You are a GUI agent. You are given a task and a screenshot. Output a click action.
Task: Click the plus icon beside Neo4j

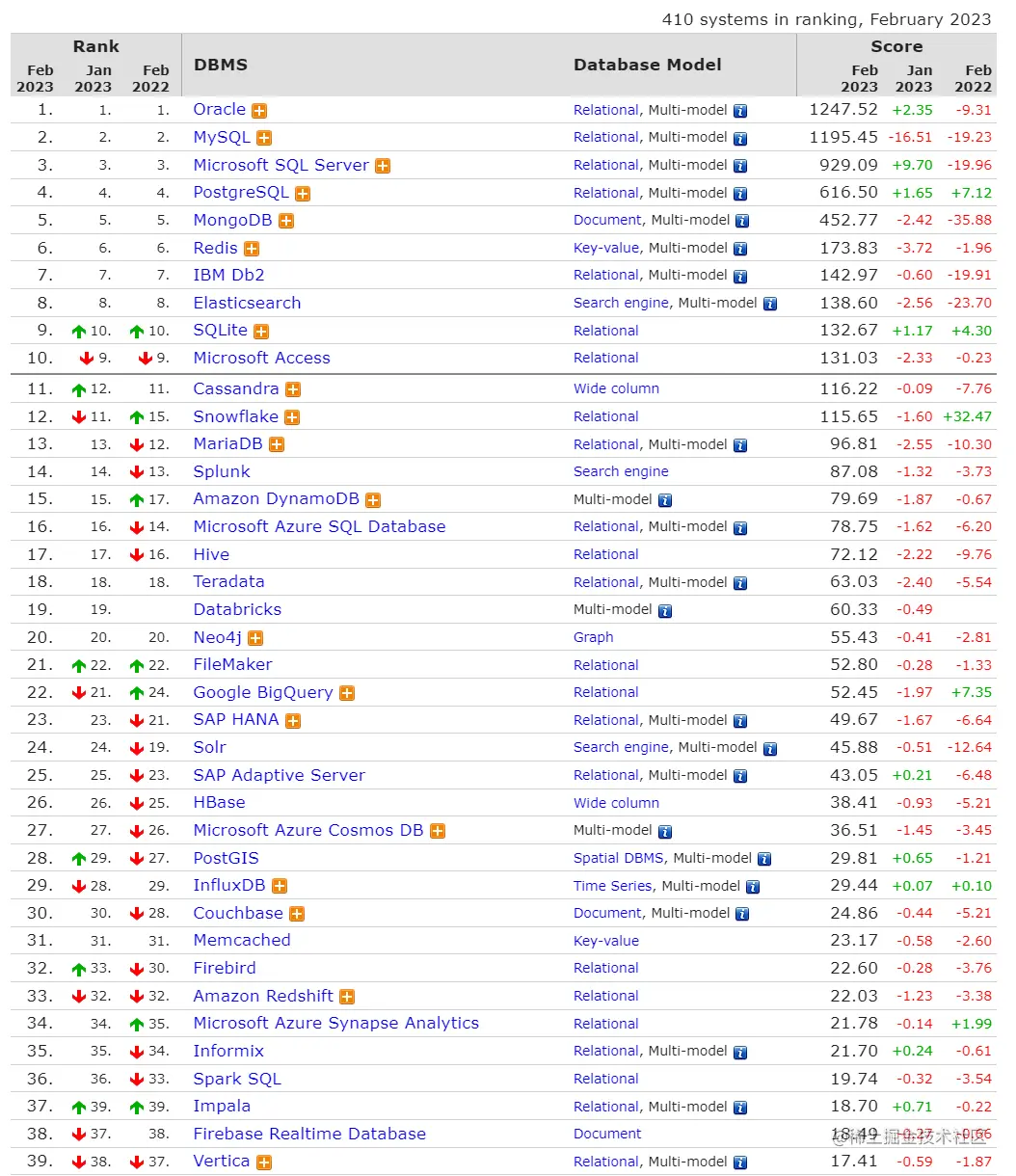[x=255, y=638]
